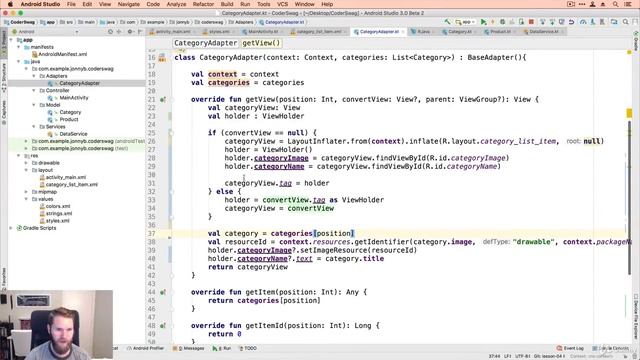Click the Attach debugger to process icon

[521, 22]
